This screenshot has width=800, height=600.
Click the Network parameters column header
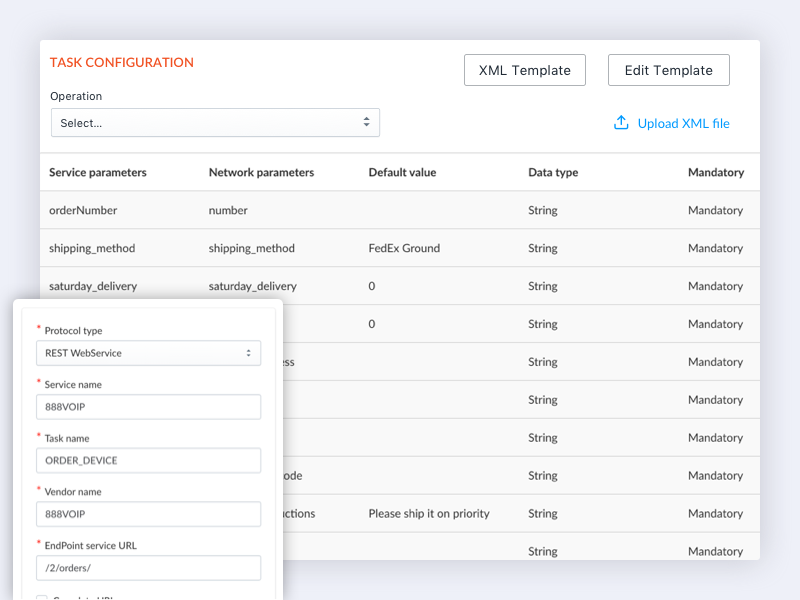point(261,173)
